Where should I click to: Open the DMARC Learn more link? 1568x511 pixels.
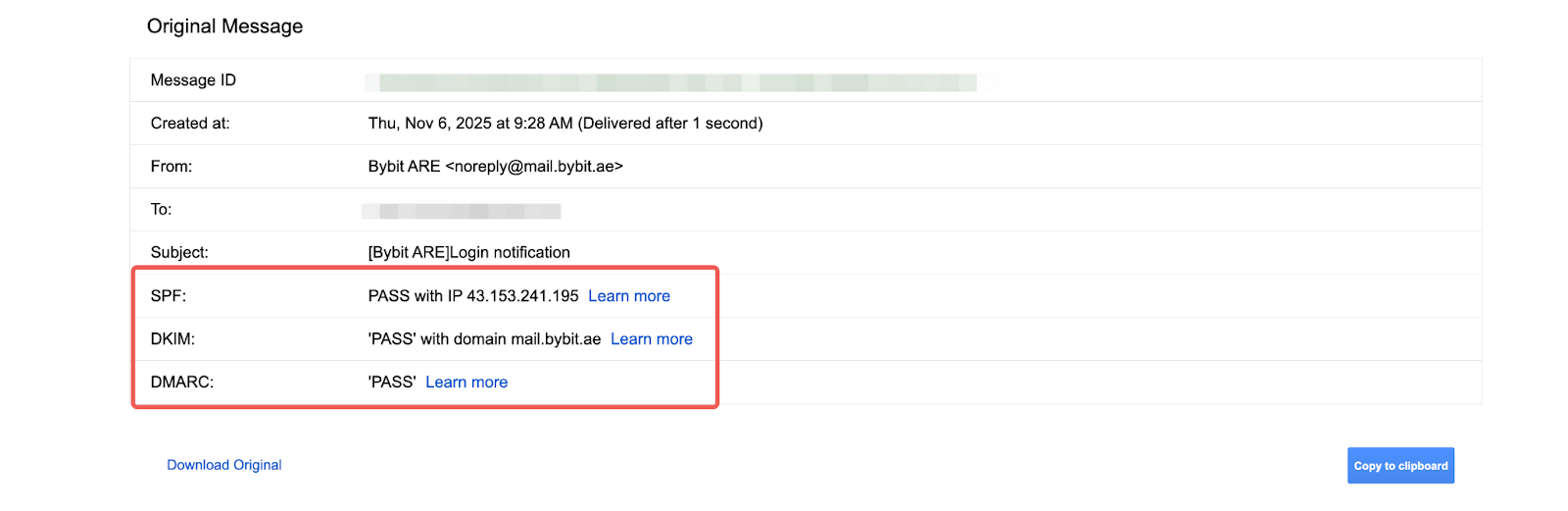tap(466, 383)
